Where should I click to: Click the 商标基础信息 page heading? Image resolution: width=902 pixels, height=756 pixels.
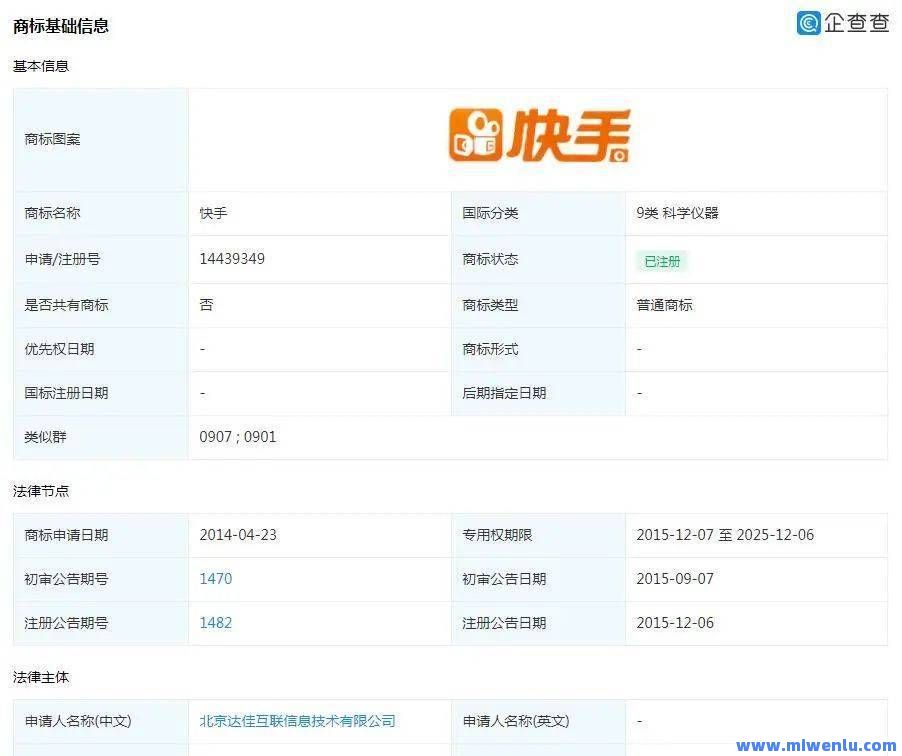(x=61, y=26)
